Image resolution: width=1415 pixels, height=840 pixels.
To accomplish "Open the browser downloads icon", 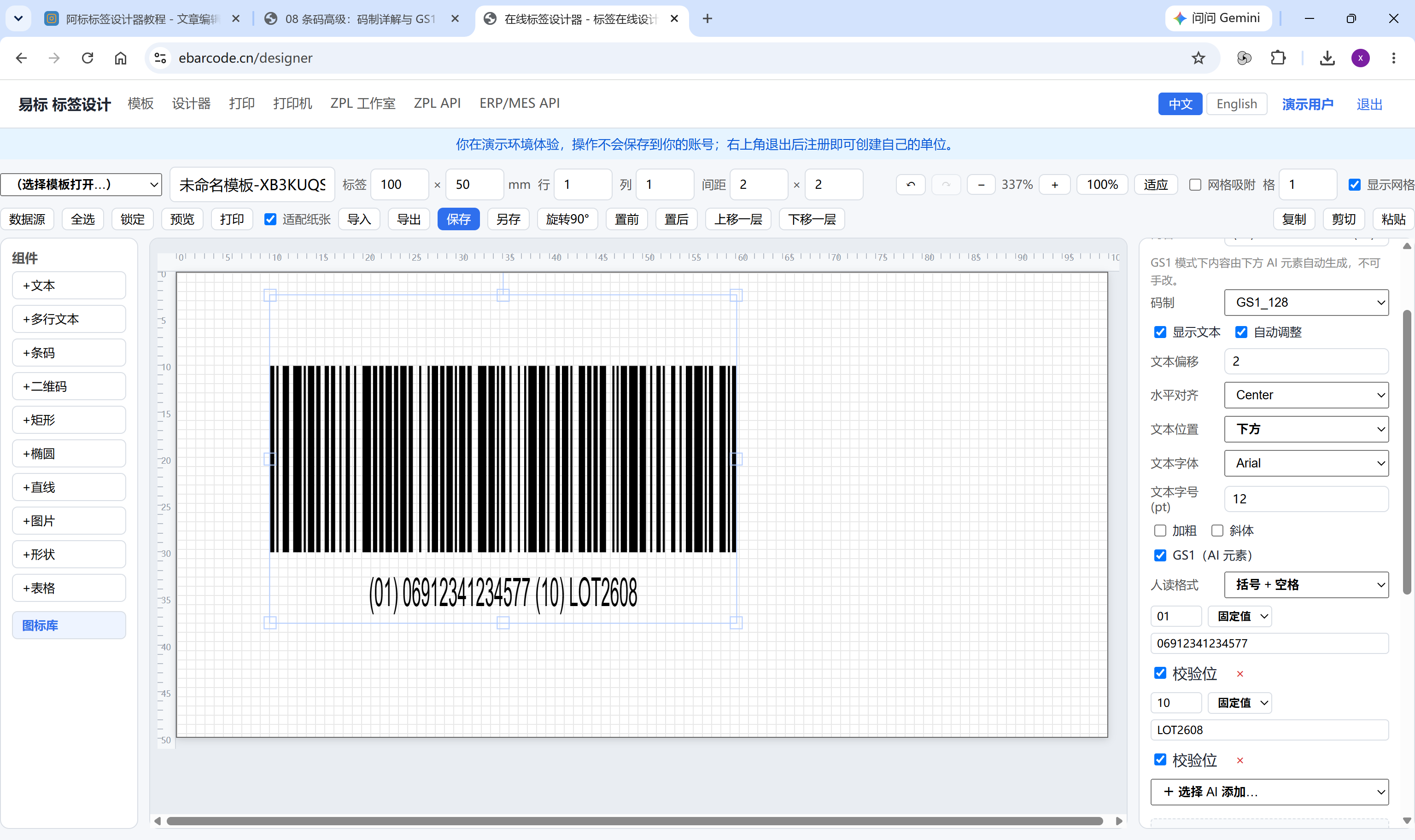I will click(1327, 58).
